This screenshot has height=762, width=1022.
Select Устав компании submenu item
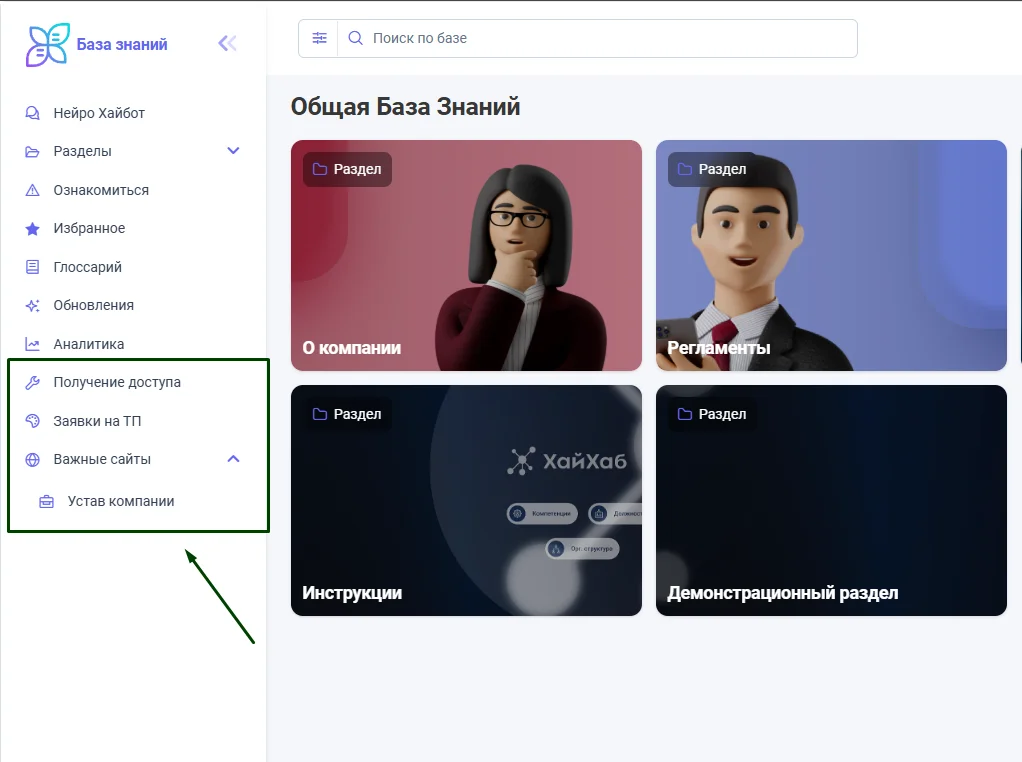coord(121,501)
